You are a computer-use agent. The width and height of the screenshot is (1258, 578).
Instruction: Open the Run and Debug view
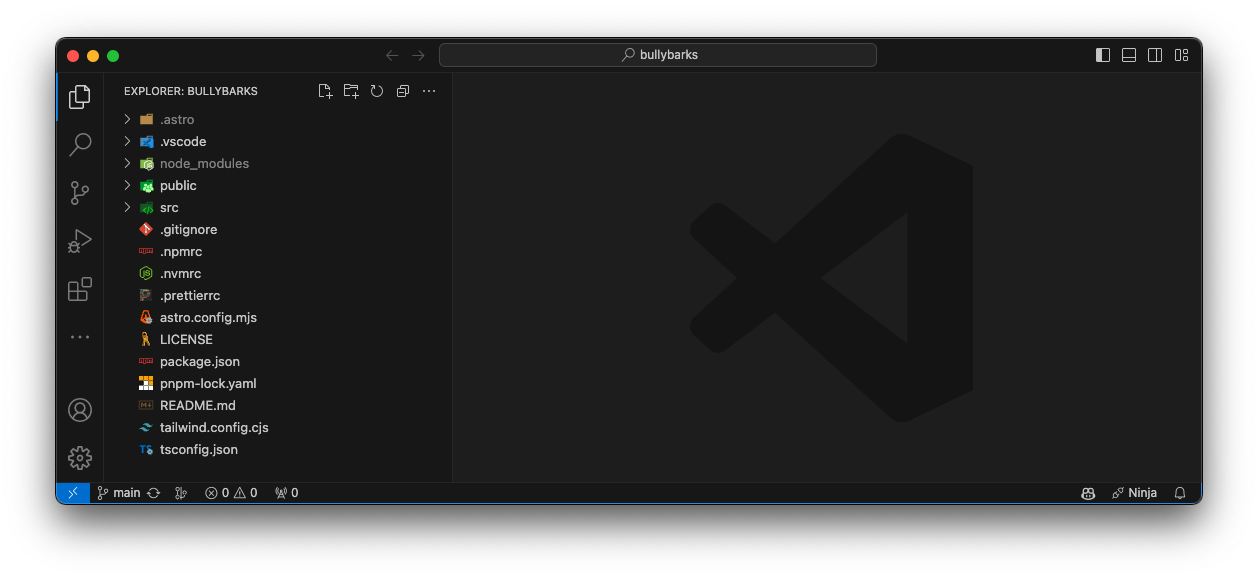pos(80,241)
